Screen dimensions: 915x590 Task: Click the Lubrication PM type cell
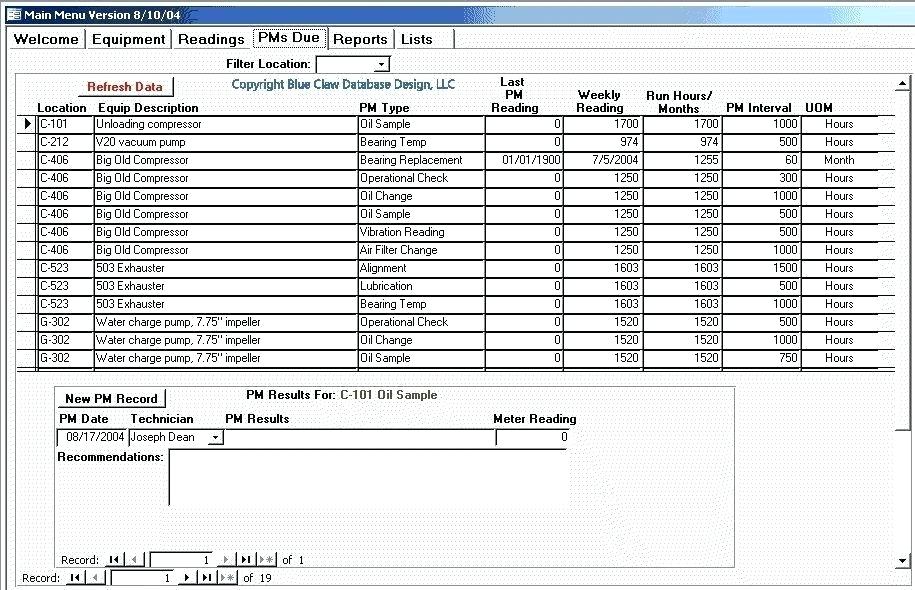(x=421, y=286)
